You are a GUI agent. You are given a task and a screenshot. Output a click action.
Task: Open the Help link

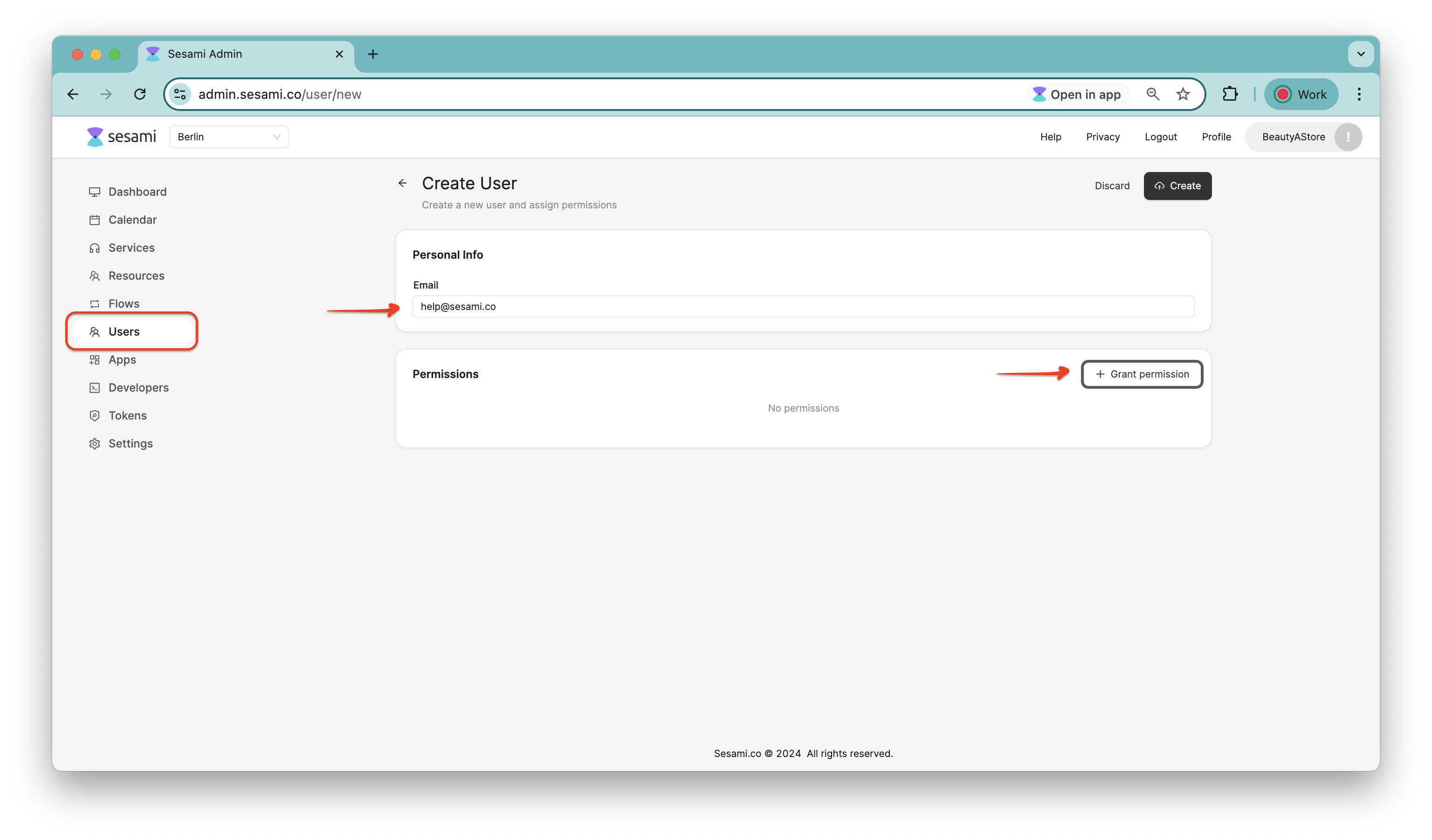click(x=1051, y=137)
